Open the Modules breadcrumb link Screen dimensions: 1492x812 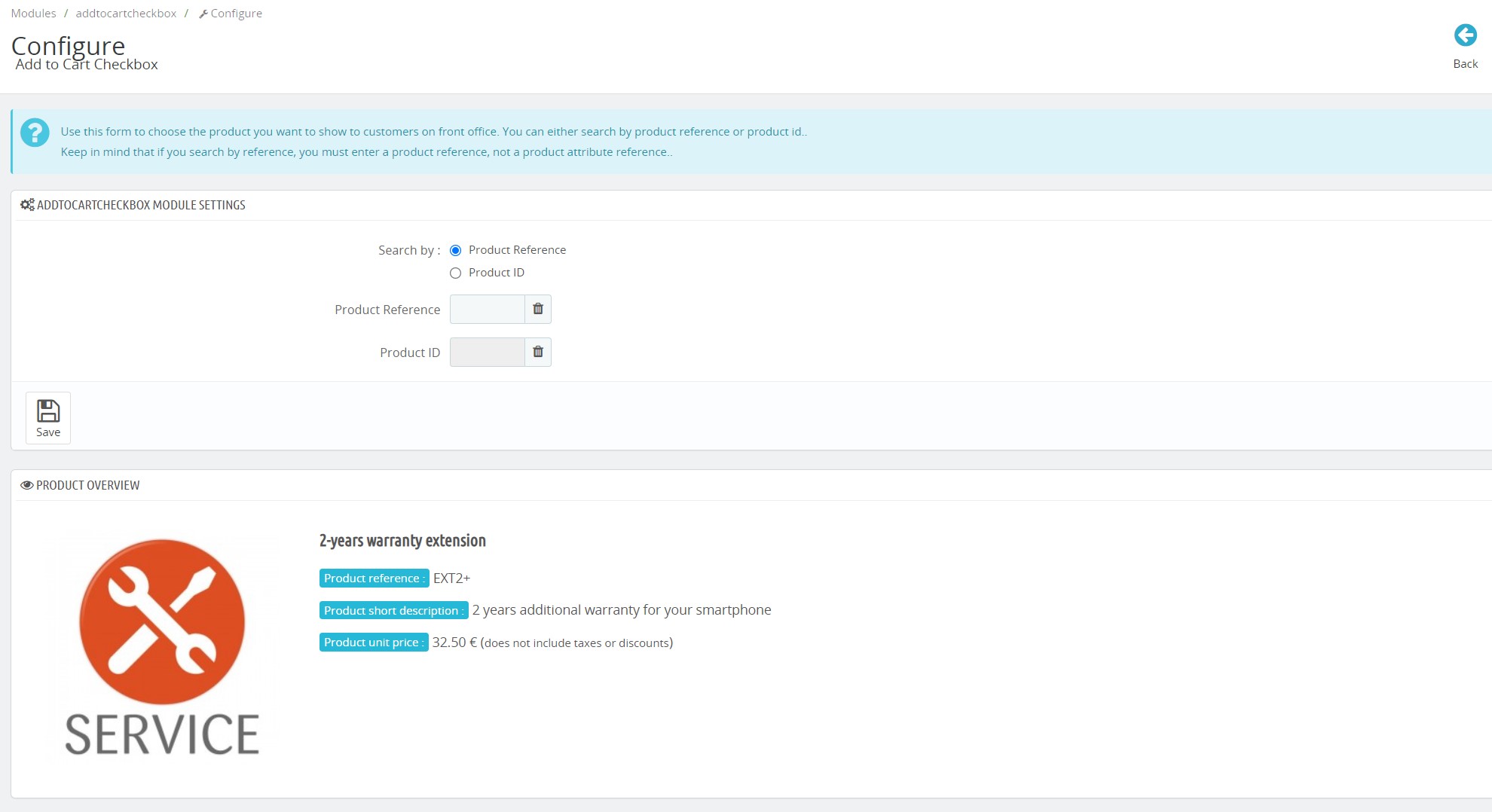[33, 14]
